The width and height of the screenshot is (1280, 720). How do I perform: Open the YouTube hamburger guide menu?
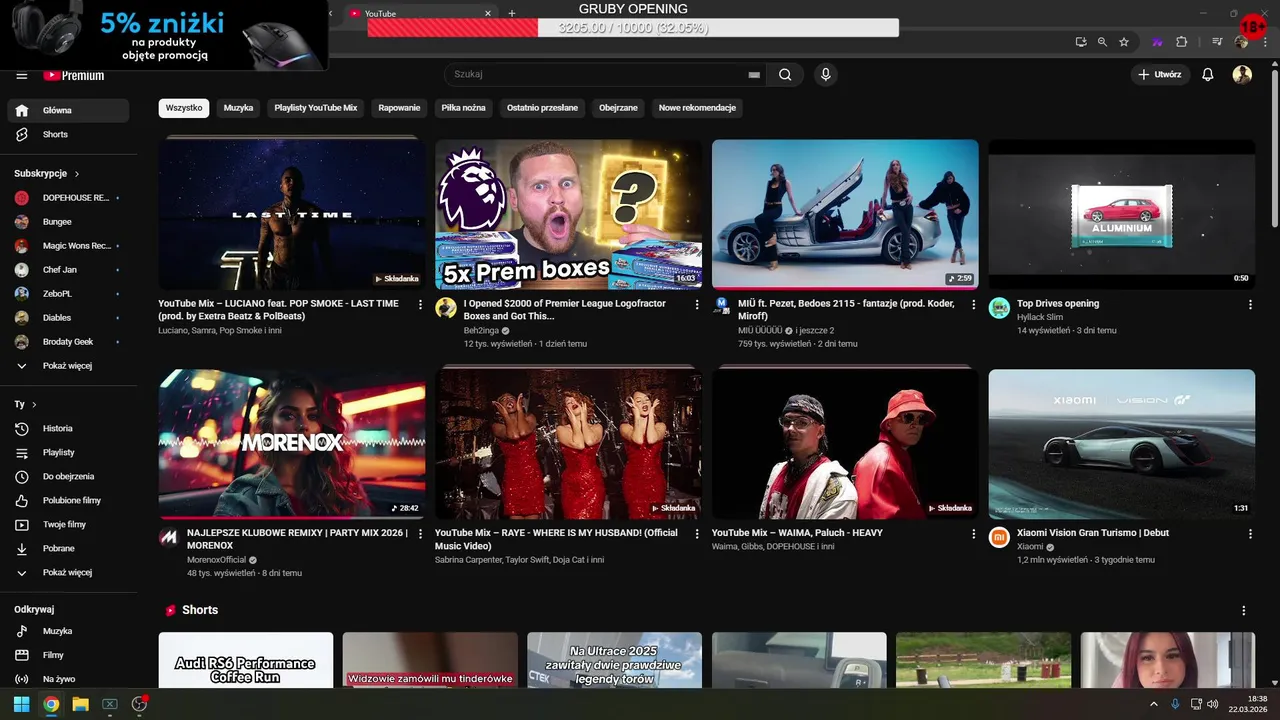pyautogui.click(x=22, y=75)
